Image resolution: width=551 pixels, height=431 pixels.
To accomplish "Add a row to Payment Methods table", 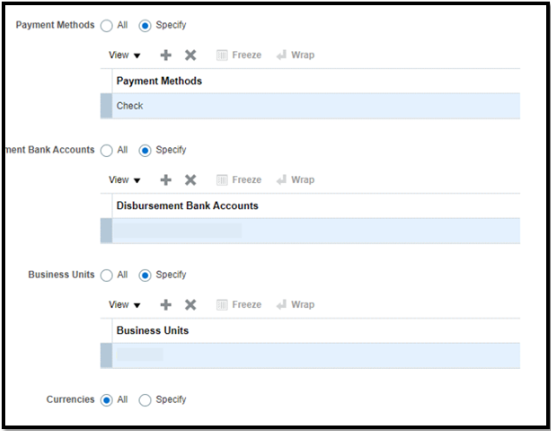I will tap(166, 55).
